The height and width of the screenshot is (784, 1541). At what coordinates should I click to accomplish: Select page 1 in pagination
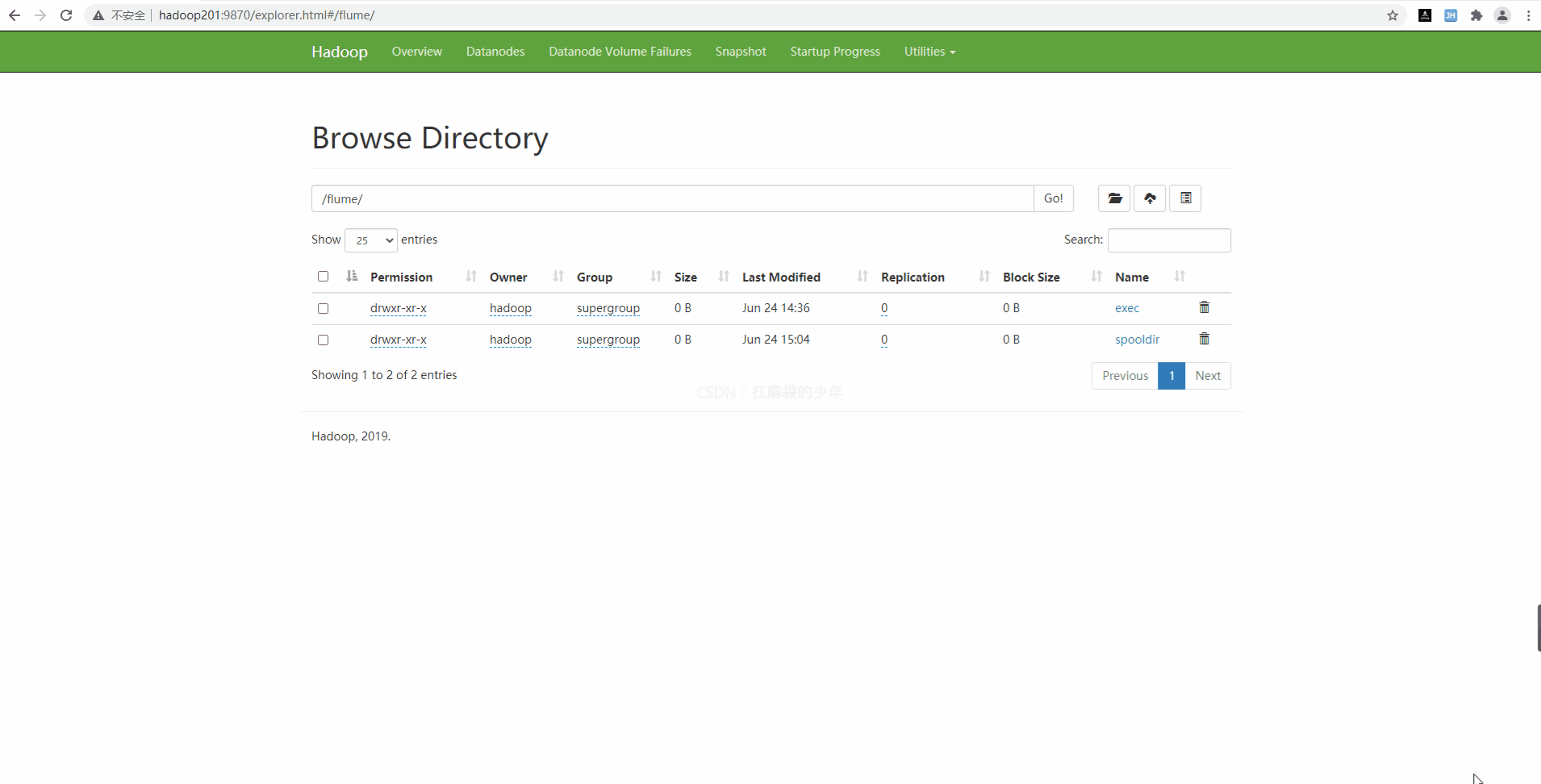1171,376
